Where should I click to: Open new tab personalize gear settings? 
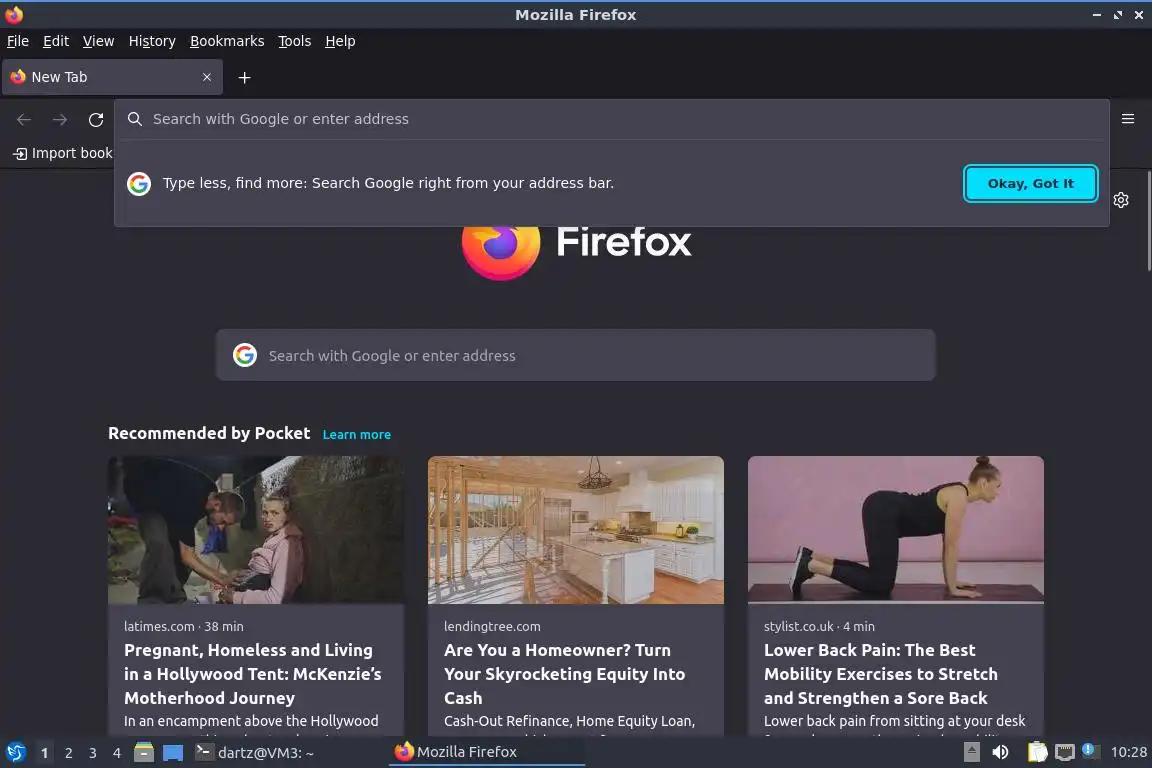(x=1120, y=200)
